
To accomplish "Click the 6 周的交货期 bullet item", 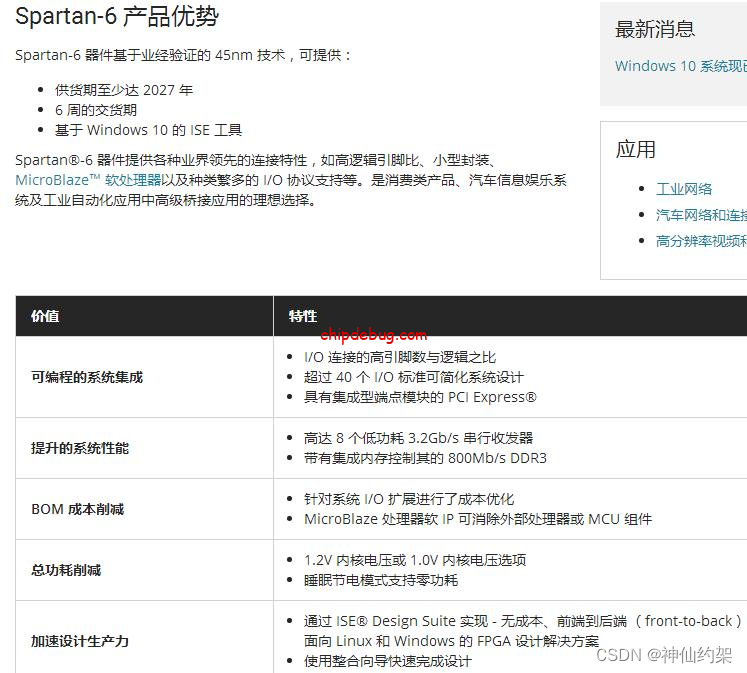I will [x=96, y=110].
